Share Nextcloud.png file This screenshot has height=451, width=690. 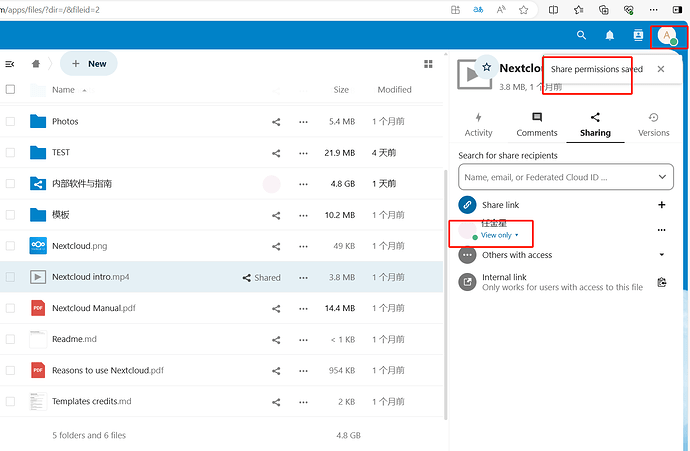(x=276, y=246)
